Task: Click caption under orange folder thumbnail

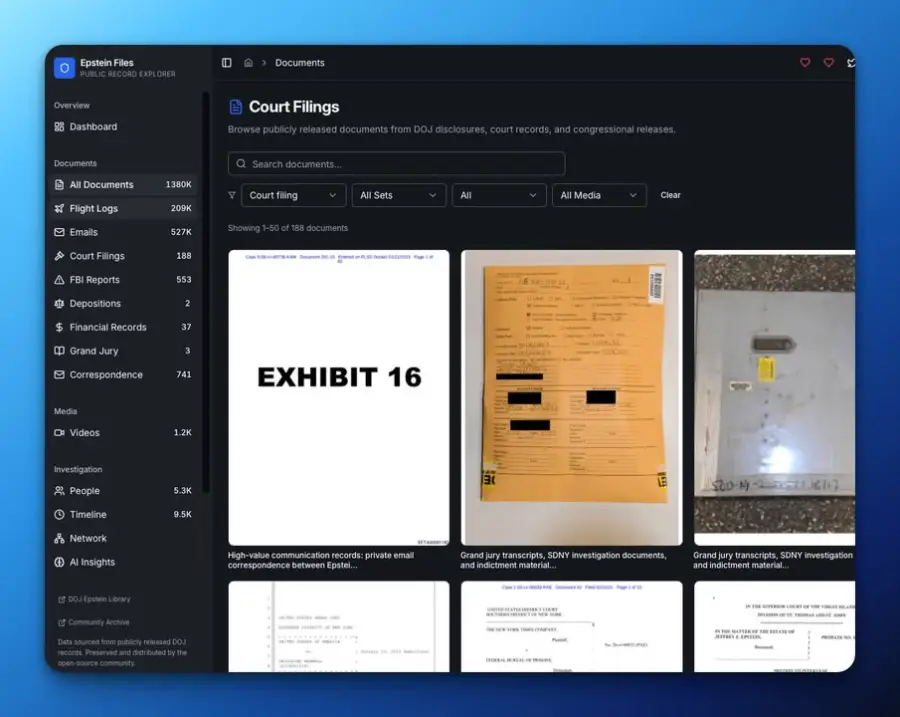Action: [x=563, y=560]
